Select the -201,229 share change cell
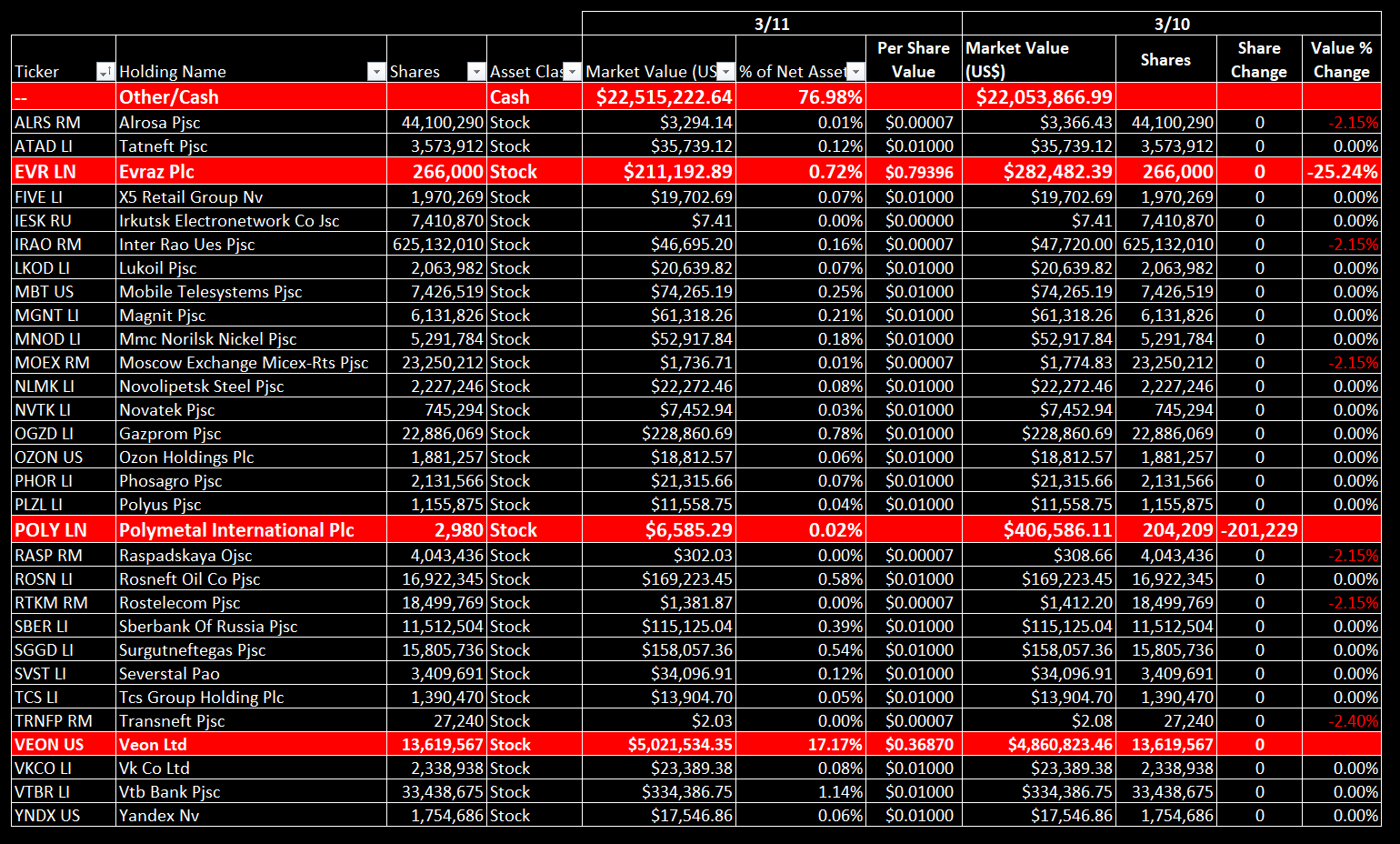Viewport: 1400px width, 844px height. (1259, 530)
